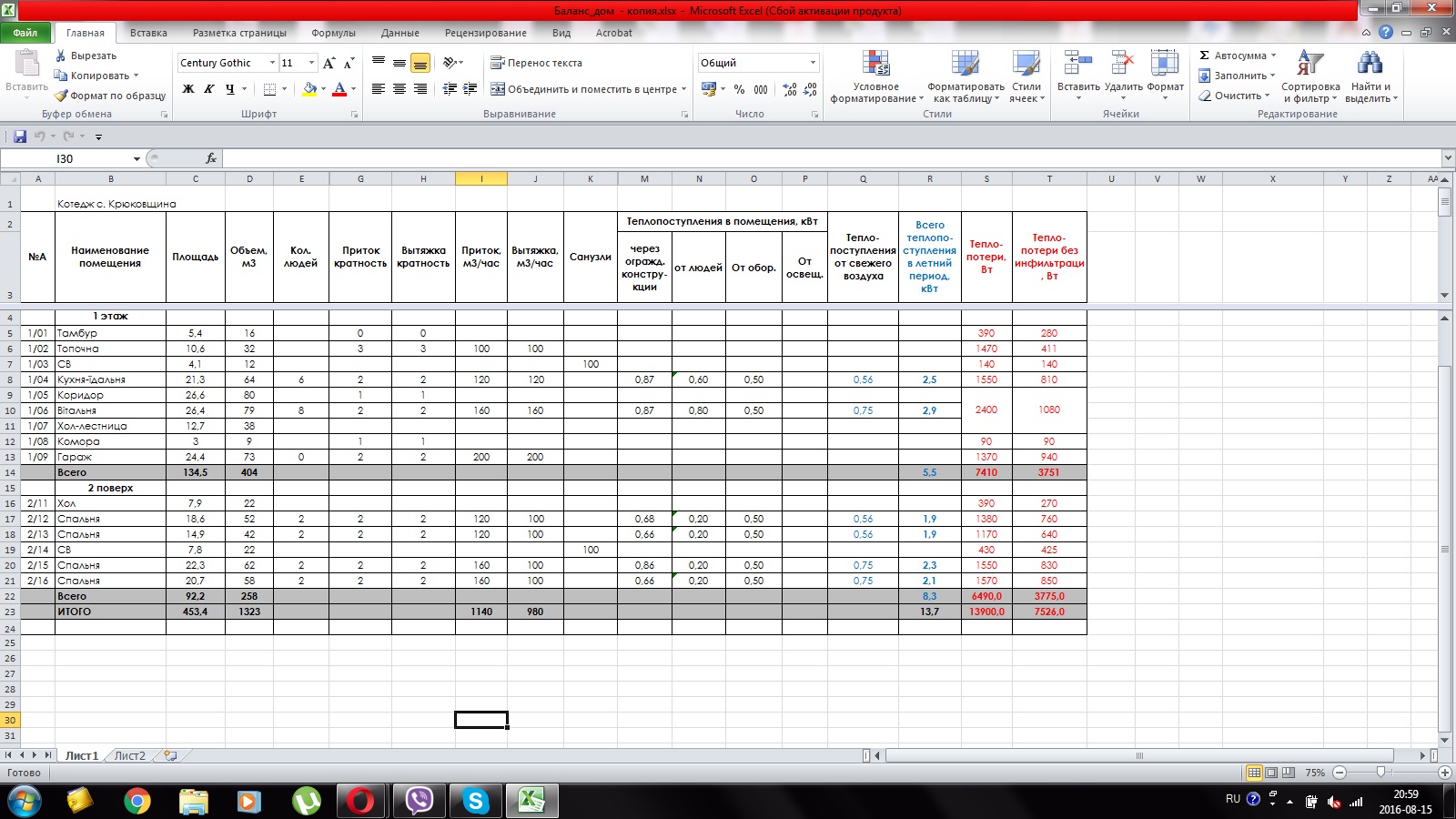Open Opera browser from the taskbar
The image size is (1456, 819).
pos(361,801)
